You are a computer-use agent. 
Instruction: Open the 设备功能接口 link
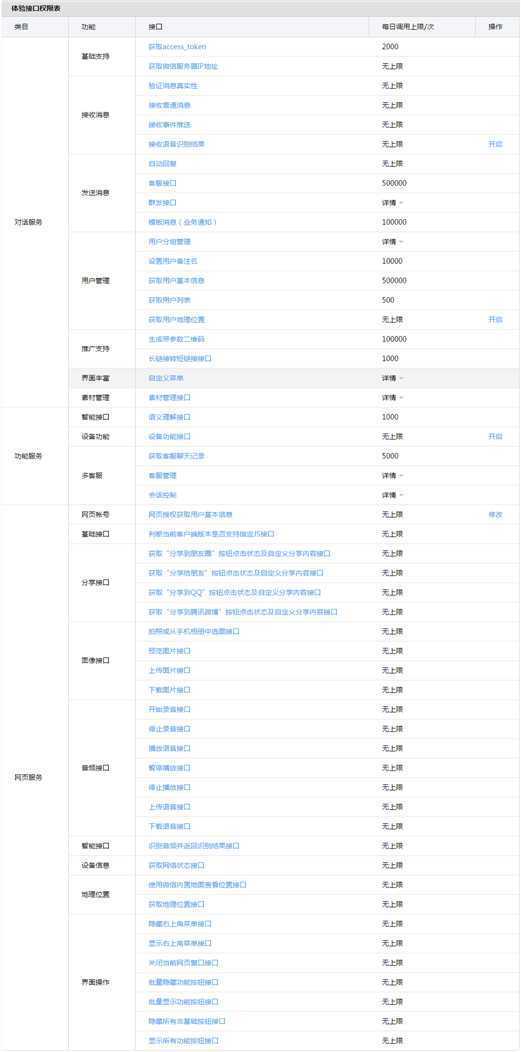(x=169, y=437)
